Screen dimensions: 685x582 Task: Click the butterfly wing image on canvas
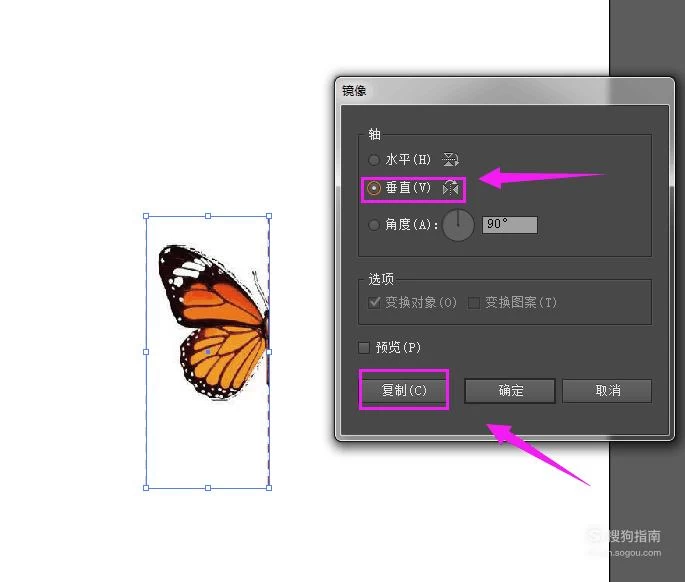pos(213,322)
